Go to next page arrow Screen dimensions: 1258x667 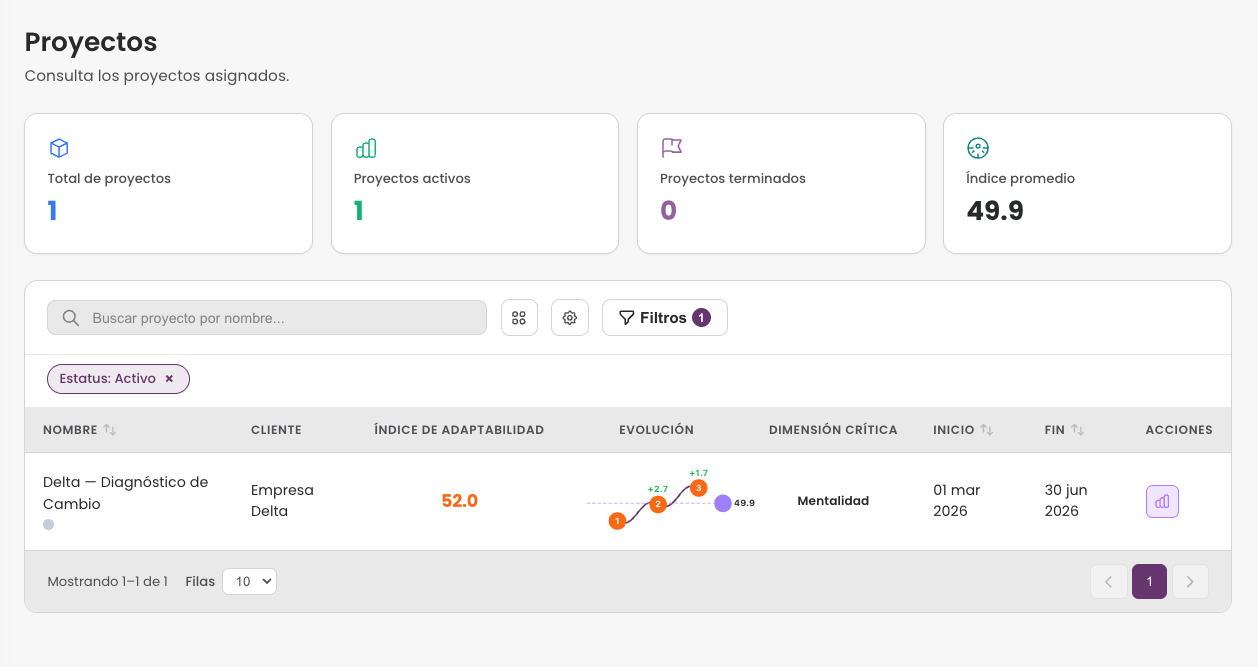point(1190,582)
